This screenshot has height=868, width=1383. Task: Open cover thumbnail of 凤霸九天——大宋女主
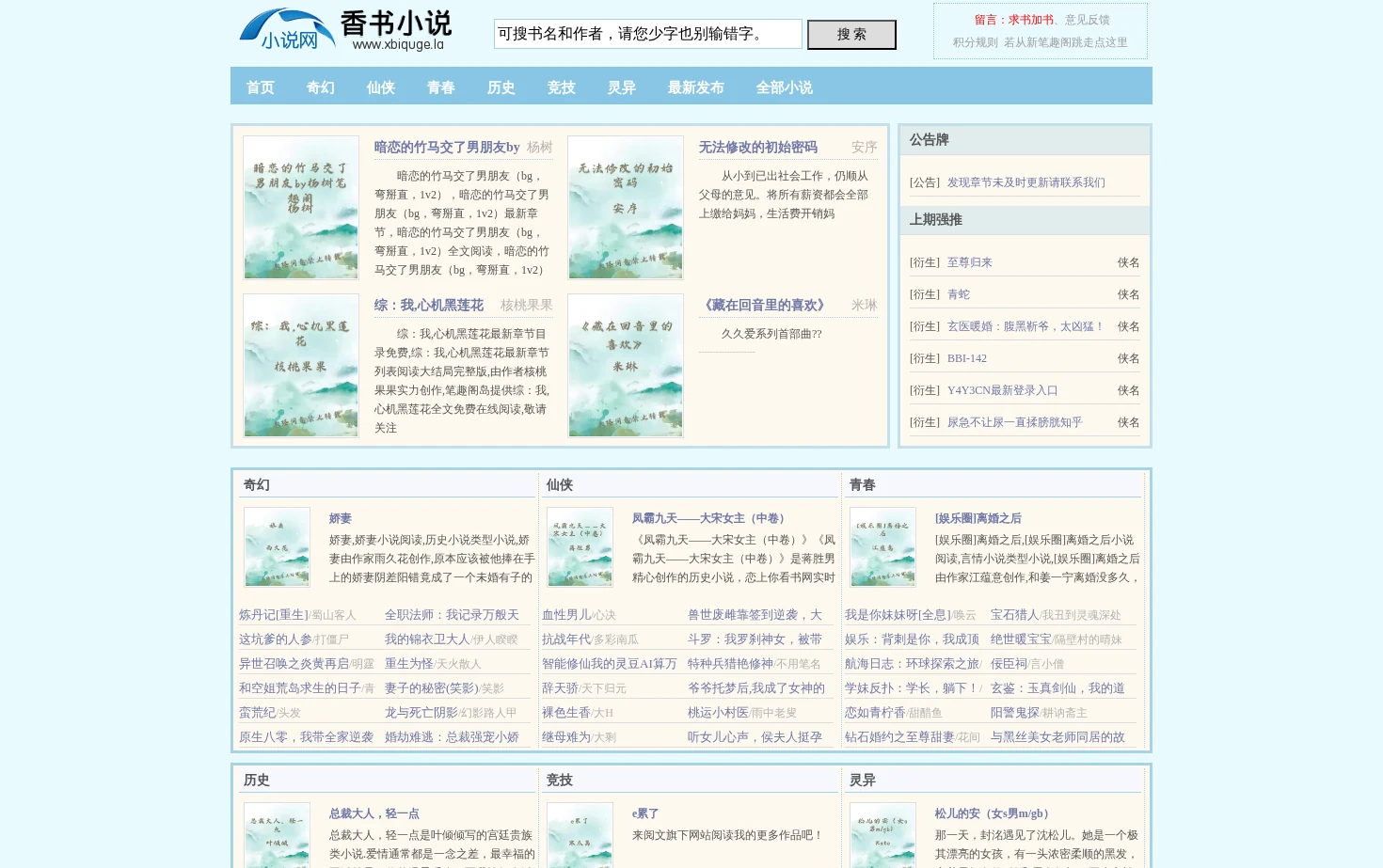580,547
